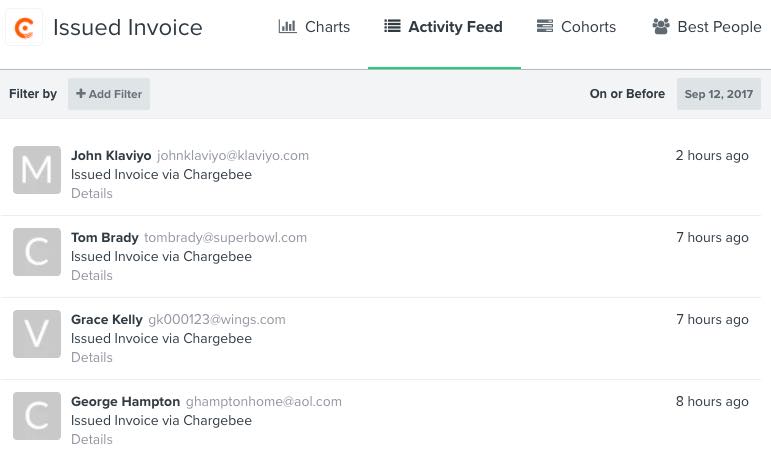Expand Details under John Klaviyo's invoice
The image size is (771, 459).
click(92, 194)
